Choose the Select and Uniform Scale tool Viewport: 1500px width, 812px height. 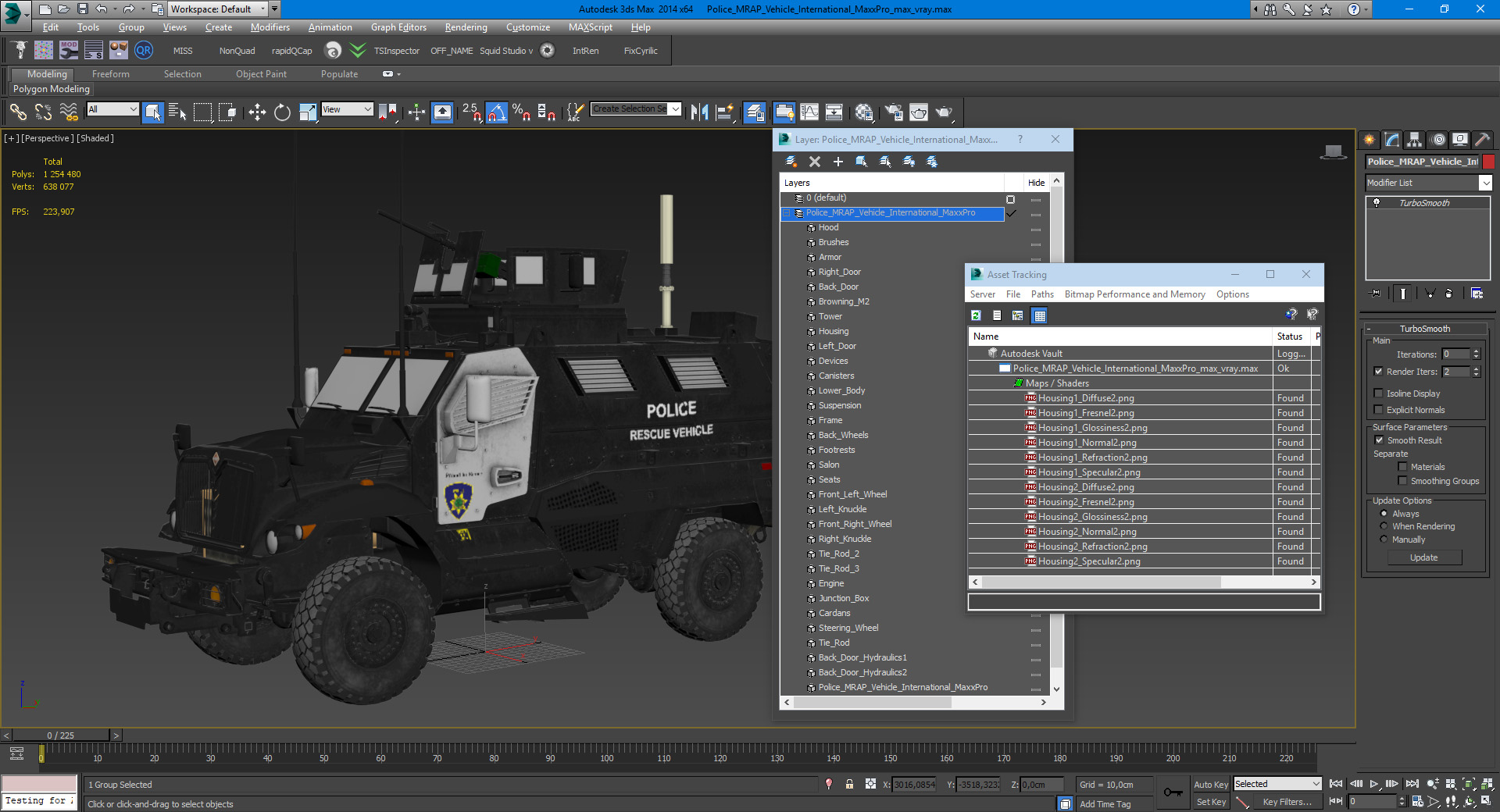(x=308, y=112)
